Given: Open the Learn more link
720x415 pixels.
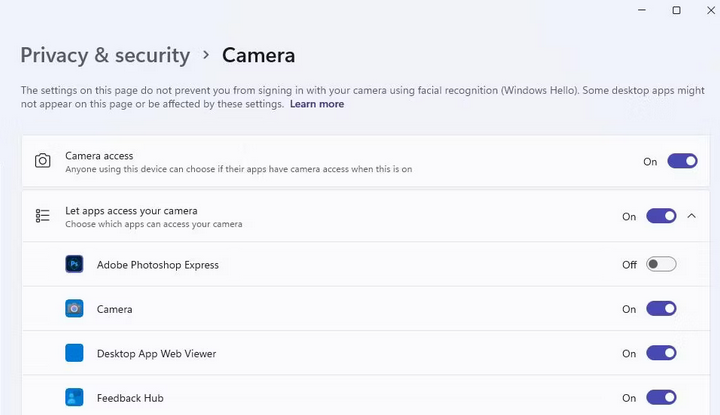Looking at the screenshot, I should [317, 104].
